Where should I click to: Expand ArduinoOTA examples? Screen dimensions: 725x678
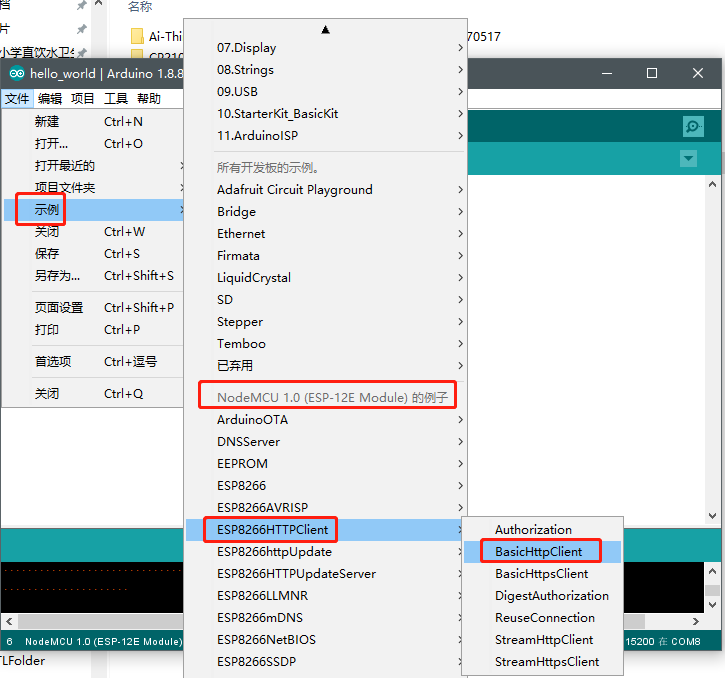point(326,419)
